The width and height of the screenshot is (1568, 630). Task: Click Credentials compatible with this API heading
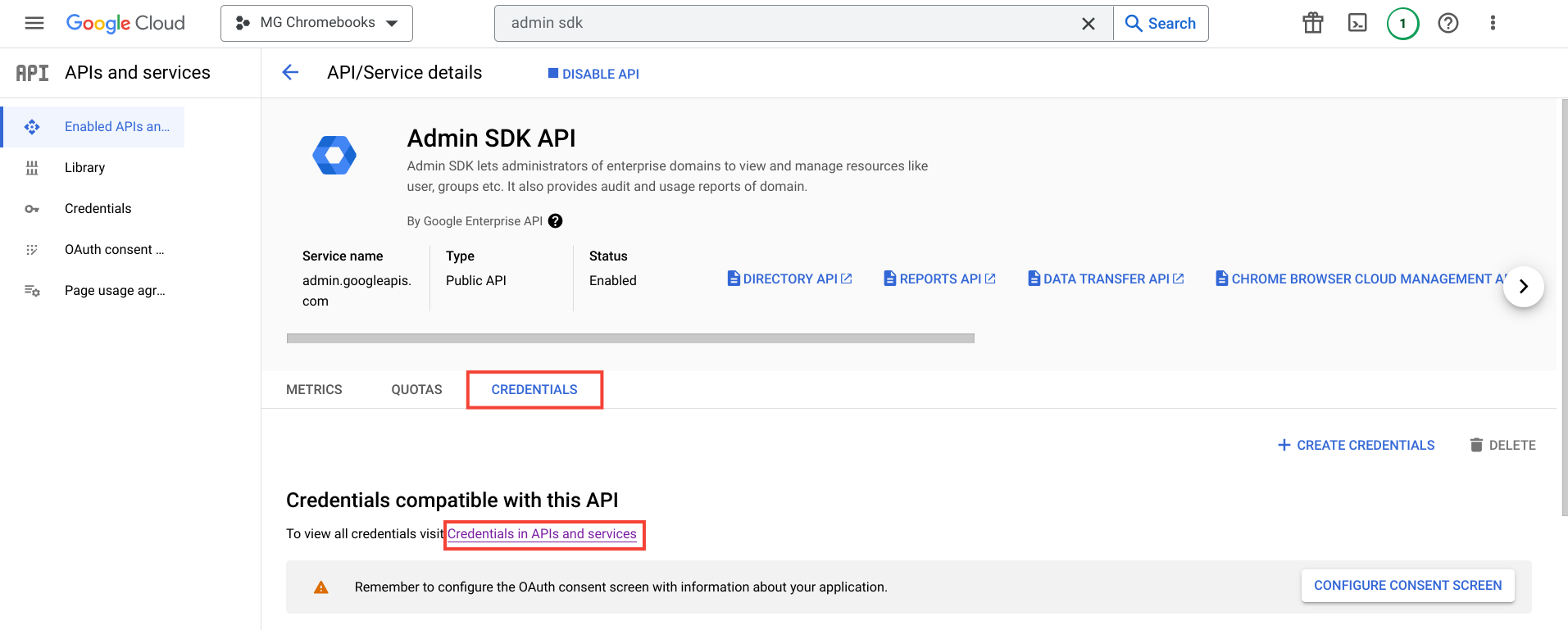[452, 501]
